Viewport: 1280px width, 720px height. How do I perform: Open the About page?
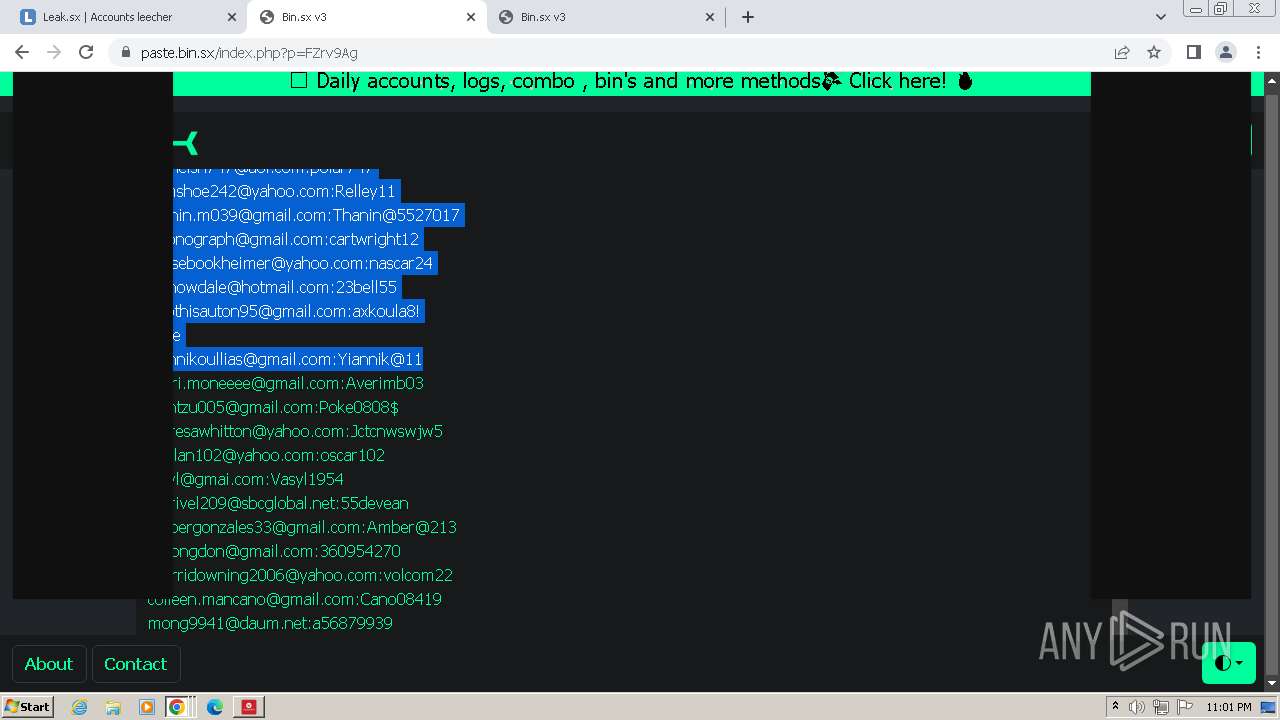49,664
